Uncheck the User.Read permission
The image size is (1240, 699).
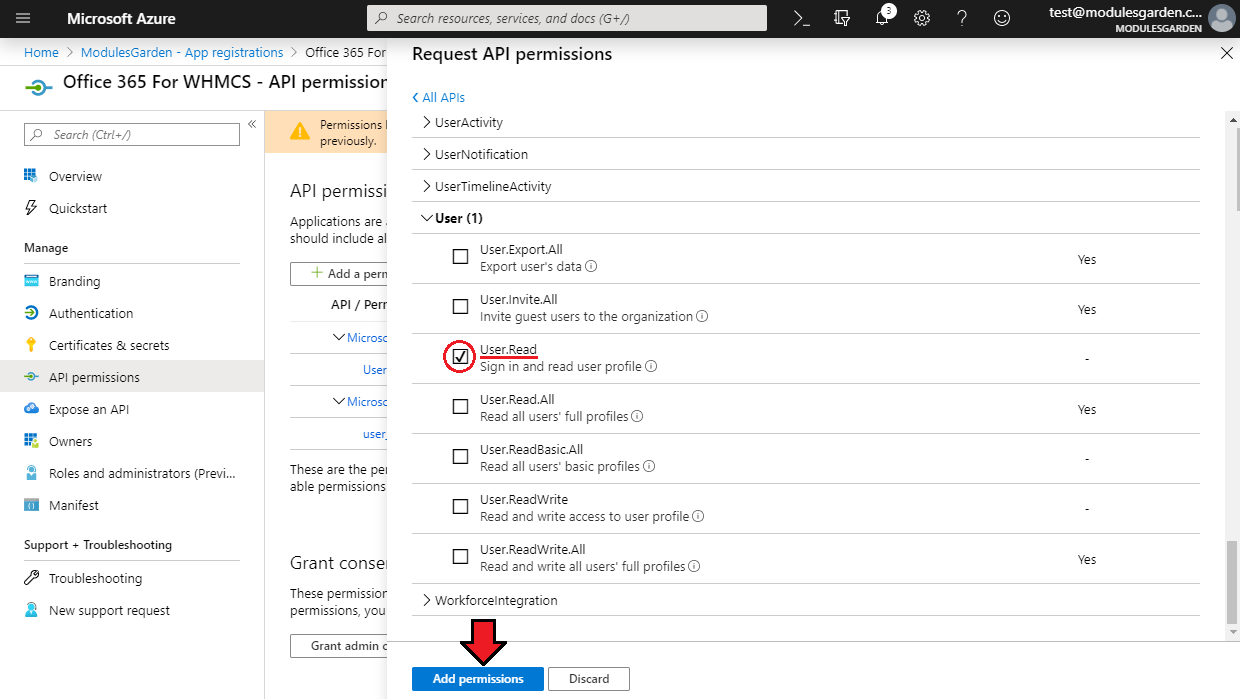click(460, 357)
